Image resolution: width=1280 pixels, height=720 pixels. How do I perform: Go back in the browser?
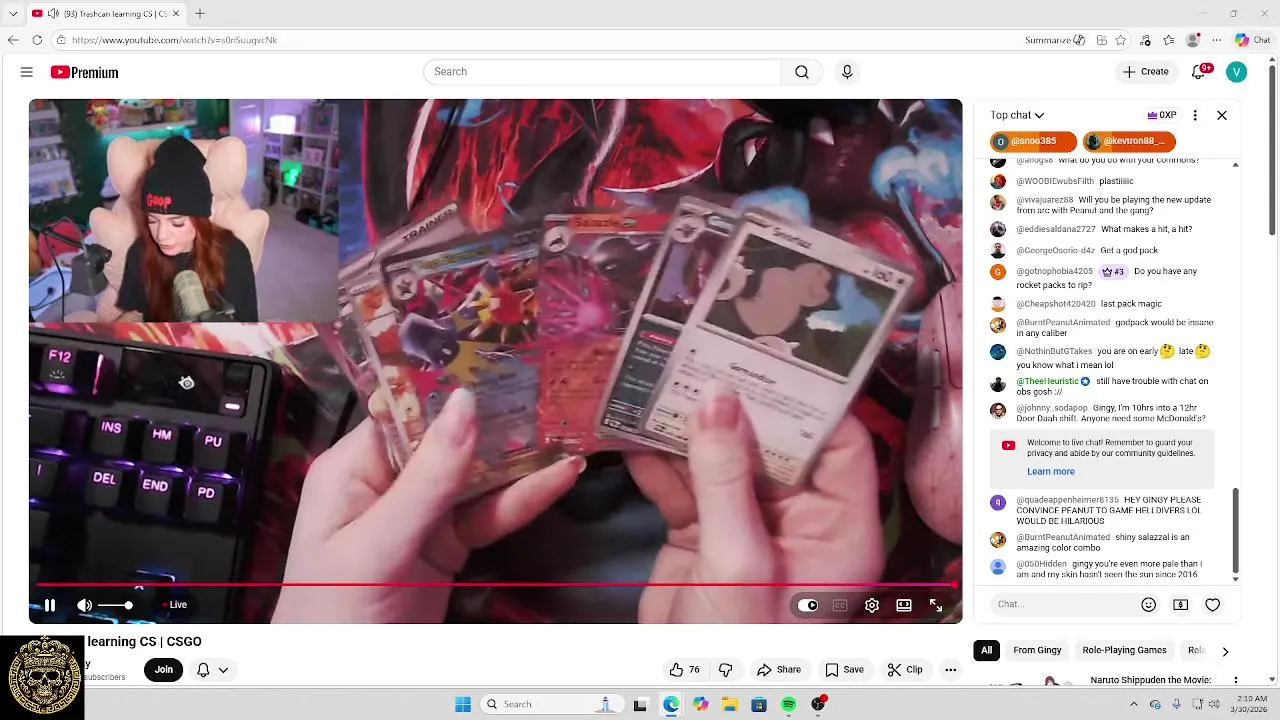[13, 40]
